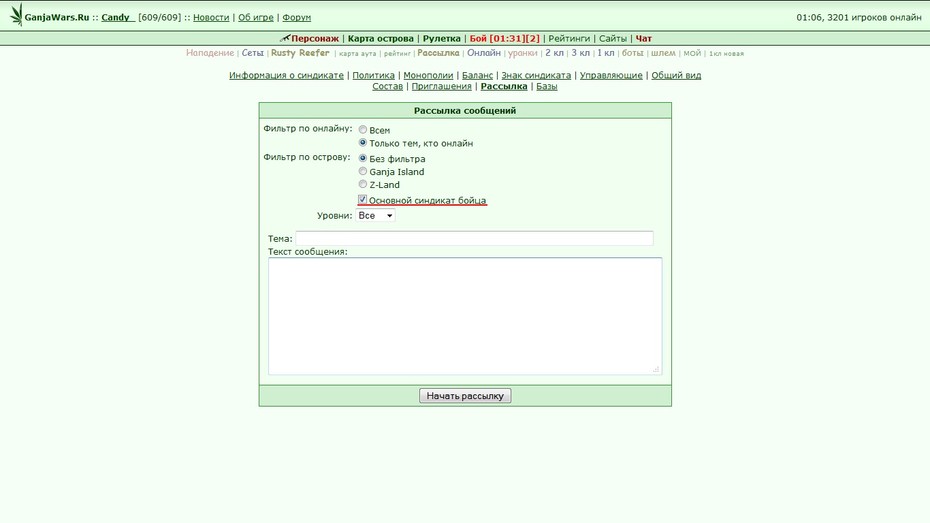Grab the textarea resize handle corner
The height and width of the screenshot is (523, 930).
point(656,369)
